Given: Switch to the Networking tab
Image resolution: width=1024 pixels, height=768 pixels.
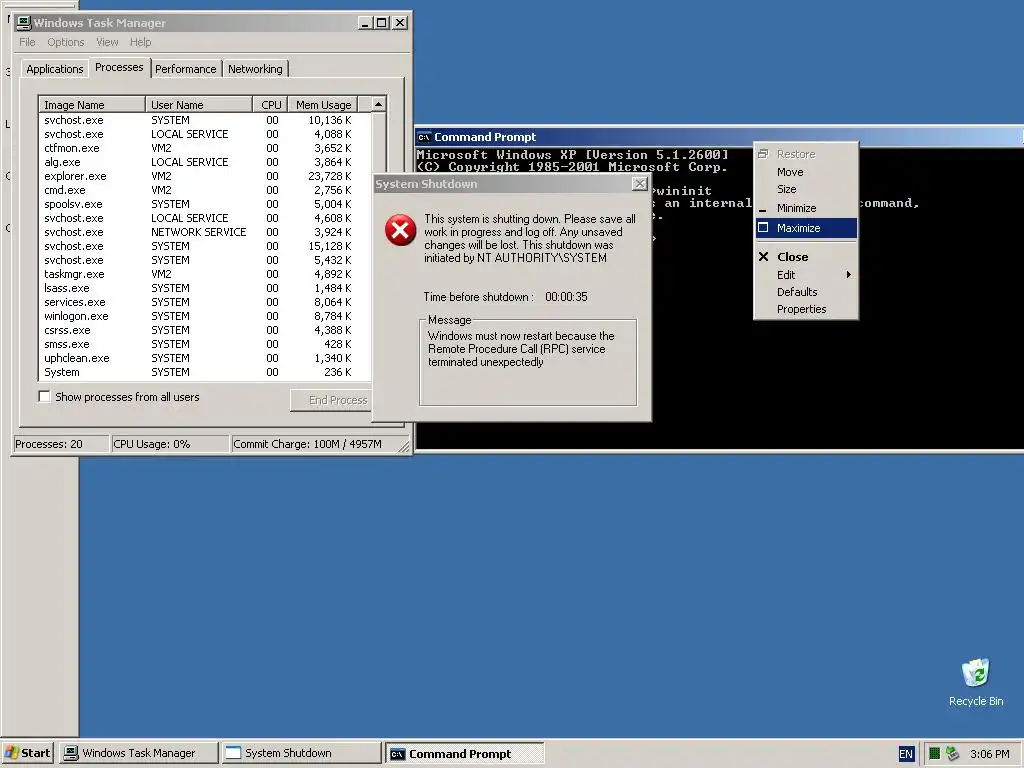Looking at the screenshot, I should (255, 69).
